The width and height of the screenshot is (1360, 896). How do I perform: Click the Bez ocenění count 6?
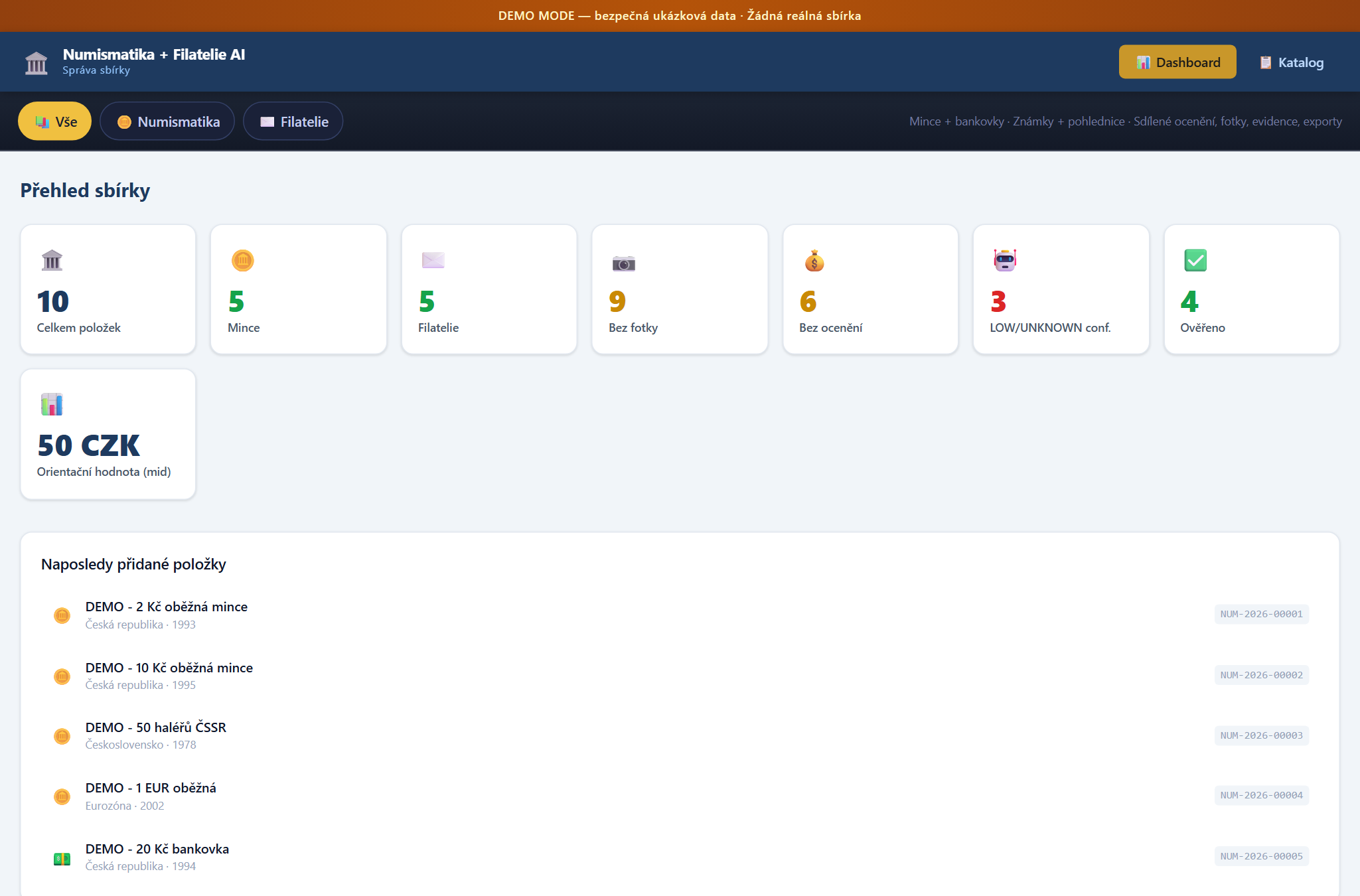(x=808, y=301)
